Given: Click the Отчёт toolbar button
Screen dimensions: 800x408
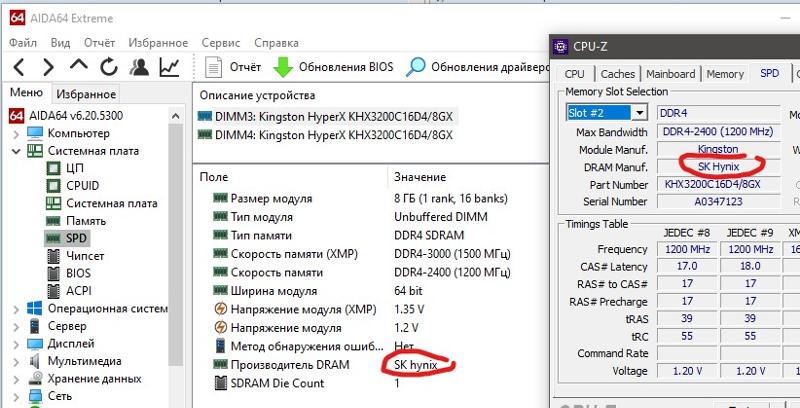Looking at the screenshot, I should pyautogui.click(x=233, y=67).
